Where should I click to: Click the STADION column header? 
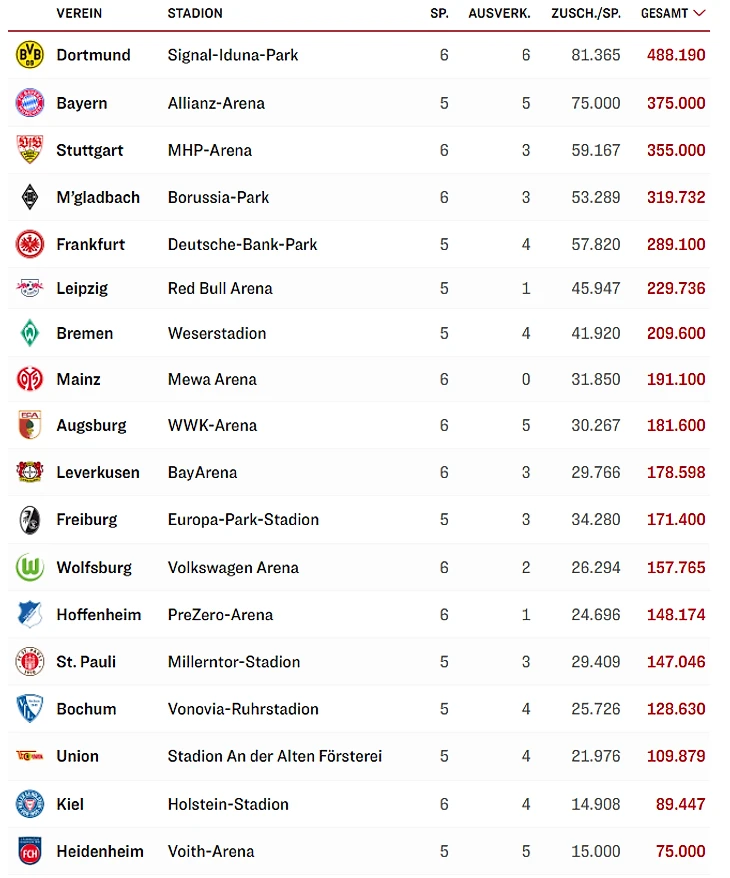[195, 13]
